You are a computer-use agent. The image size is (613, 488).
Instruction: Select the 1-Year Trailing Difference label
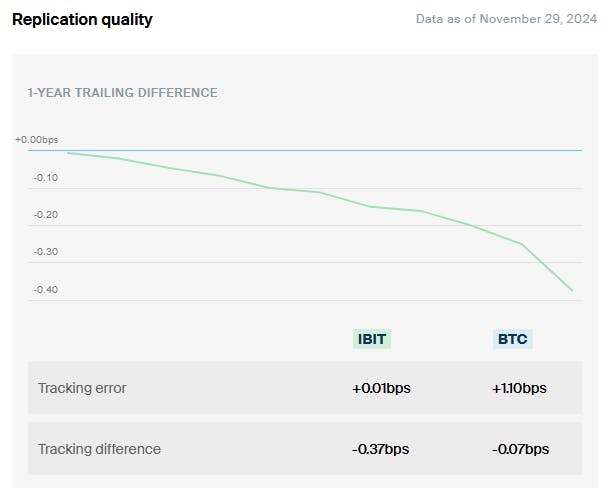tap(122, 93)
